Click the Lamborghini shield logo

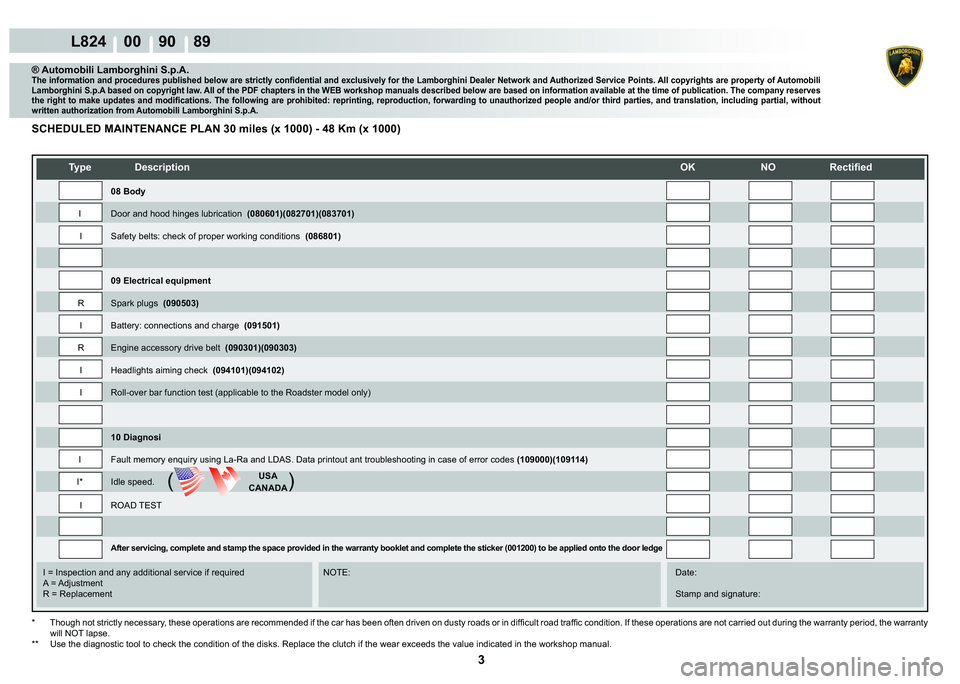click(904, 66)
